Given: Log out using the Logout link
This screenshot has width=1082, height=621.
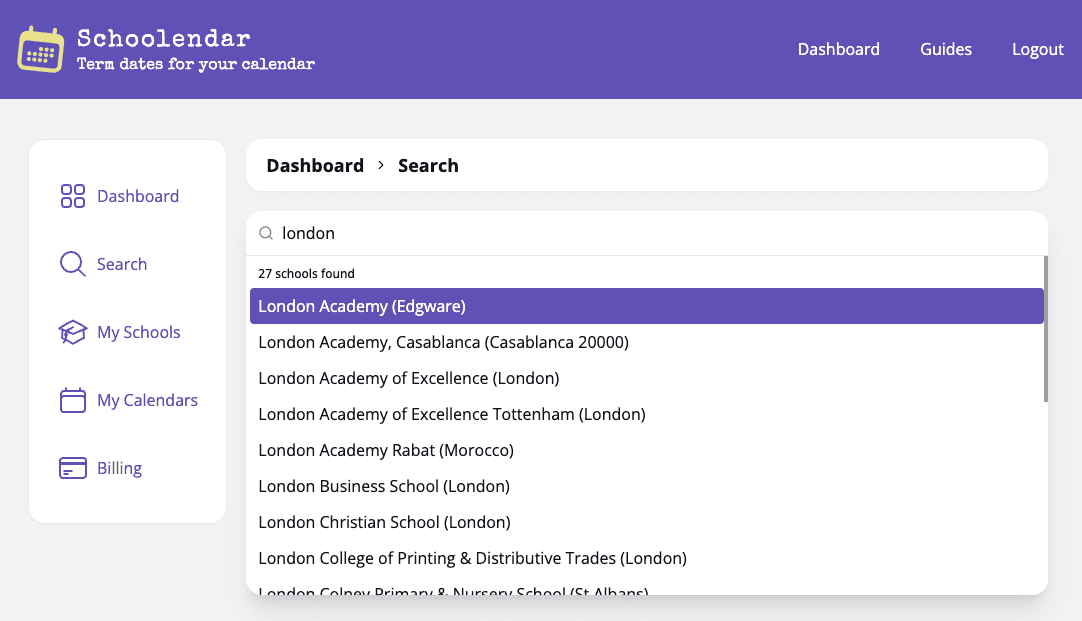Looking at the screenshot, I should (1037, 49).
